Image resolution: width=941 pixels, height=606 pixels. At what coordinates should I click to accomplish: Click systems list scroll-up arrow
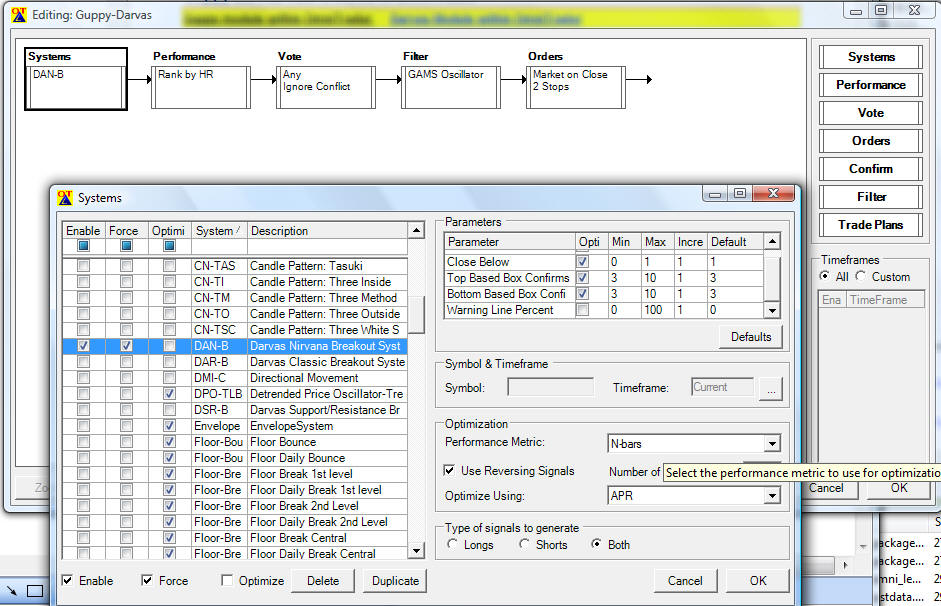(x=416, y=230)
